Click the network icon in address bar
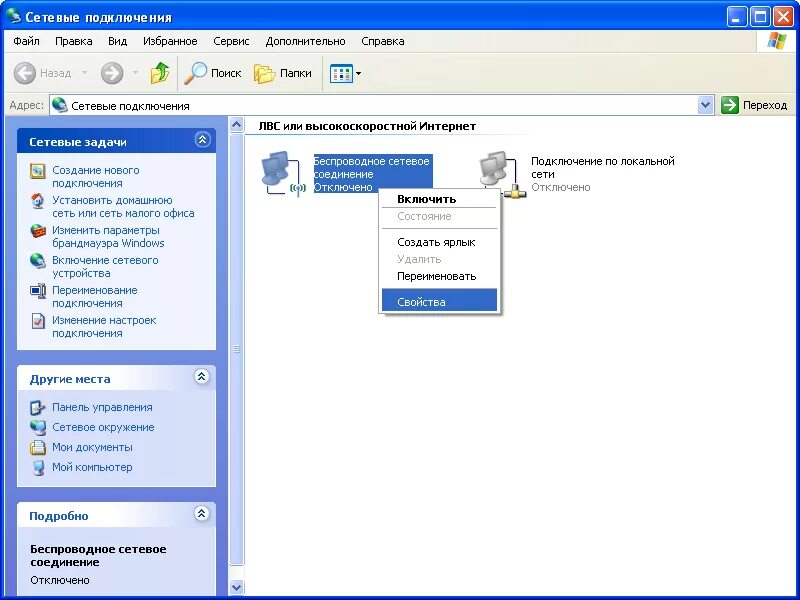800x600 pixels. tap(60, 105)
